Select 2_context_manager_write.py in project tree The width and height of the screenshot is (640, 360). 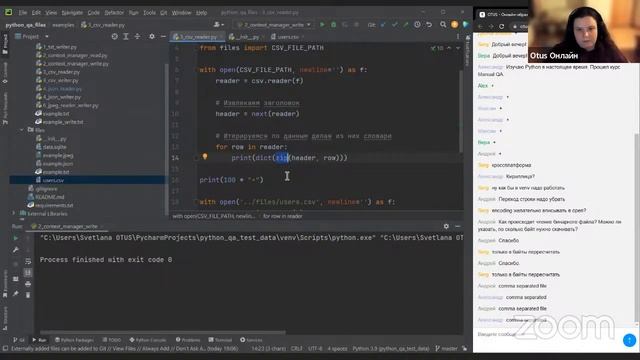pos(76,64)
